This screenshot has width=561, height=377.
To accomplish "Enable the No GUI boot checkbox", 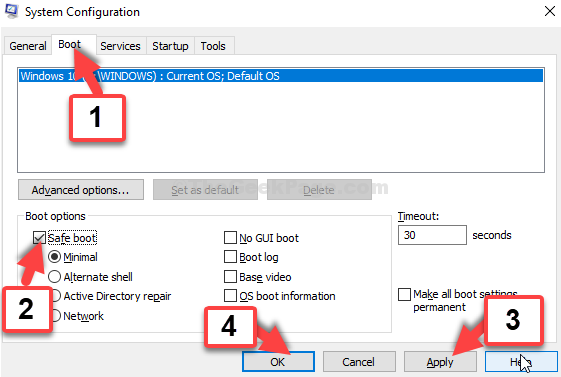I will pos(230,238).
